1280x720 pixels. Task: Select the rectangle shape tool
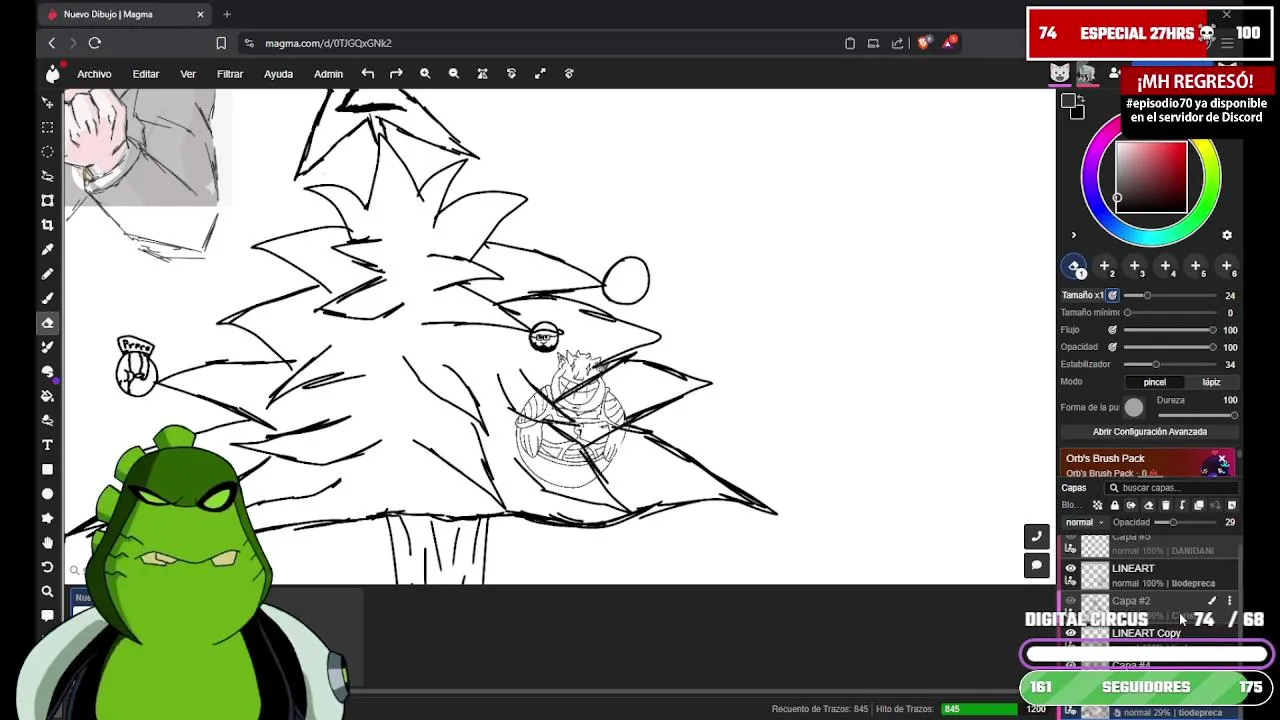(47, 469)
